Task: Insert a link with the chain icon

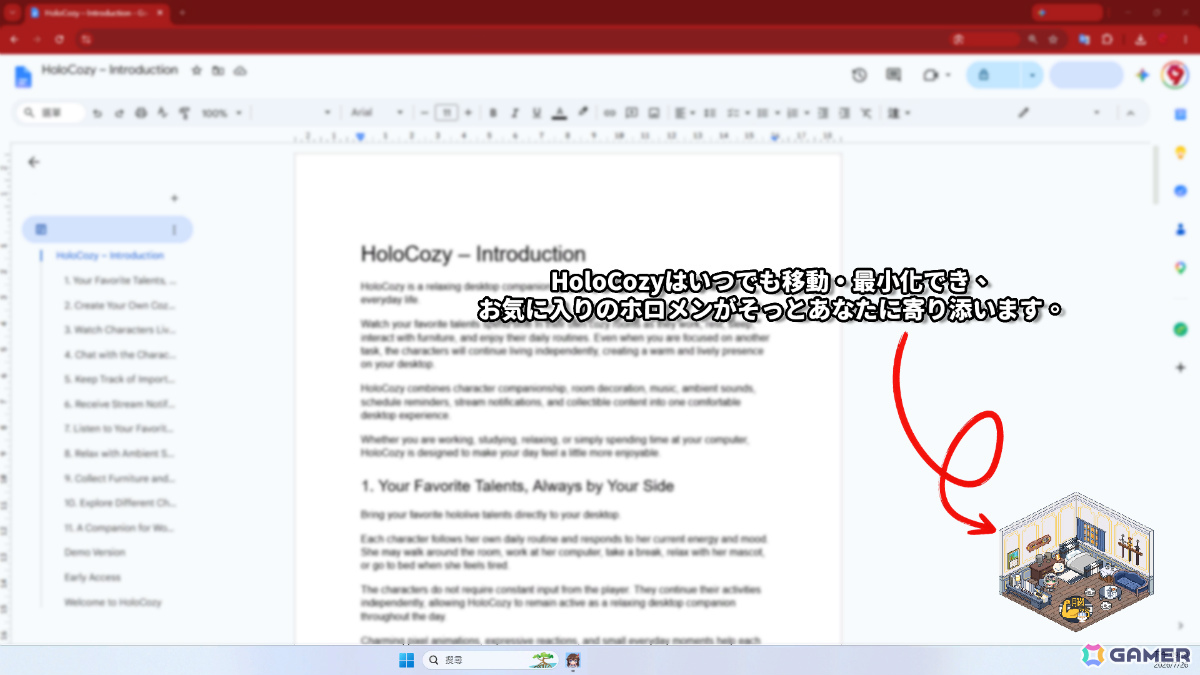Action: (x=610, y=113)
